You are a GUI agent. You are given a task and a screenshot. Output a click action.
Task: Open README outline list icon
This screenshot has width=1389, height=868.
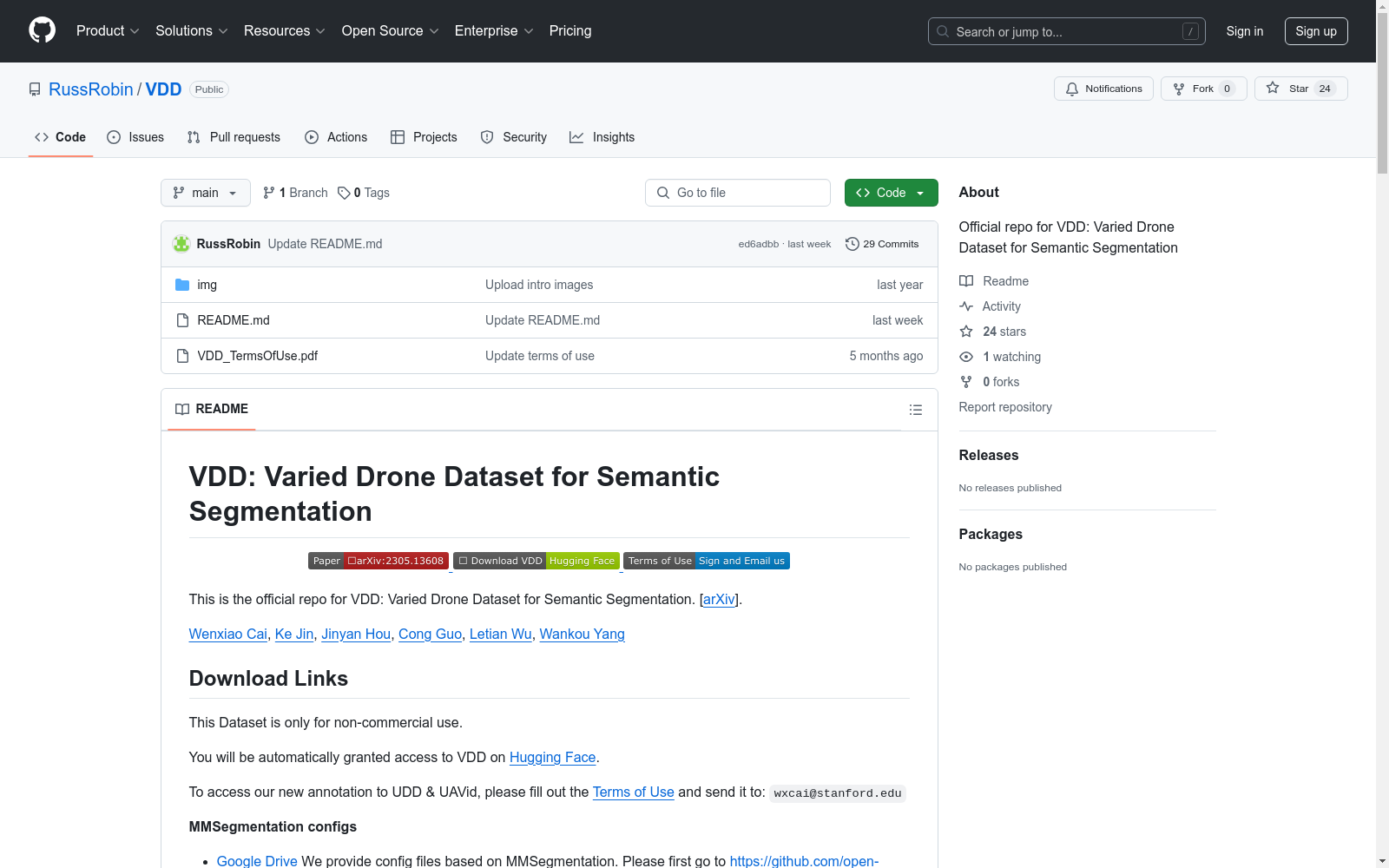[x=916, y=410]
